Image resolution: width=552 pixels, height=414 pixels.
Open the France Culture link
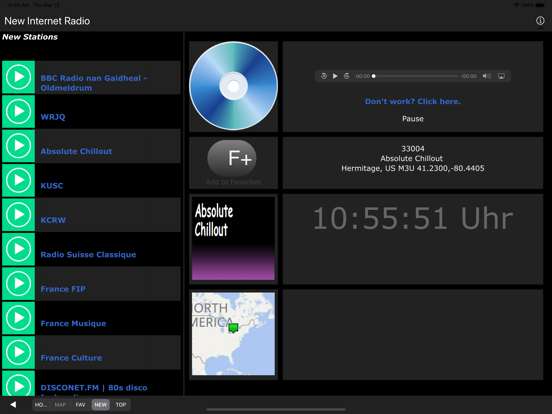[71, 358]
